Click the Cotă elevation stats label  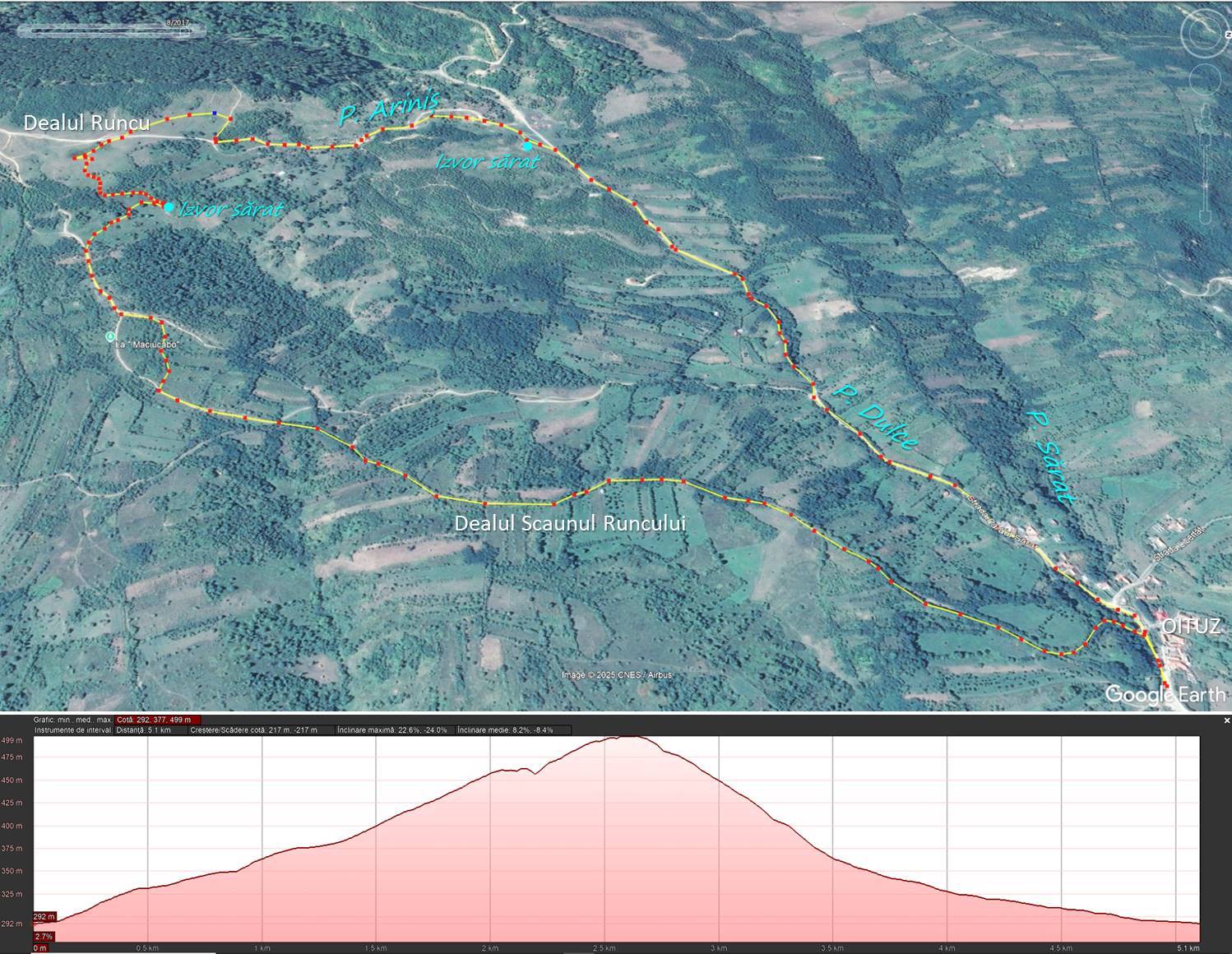click(156, 720)
